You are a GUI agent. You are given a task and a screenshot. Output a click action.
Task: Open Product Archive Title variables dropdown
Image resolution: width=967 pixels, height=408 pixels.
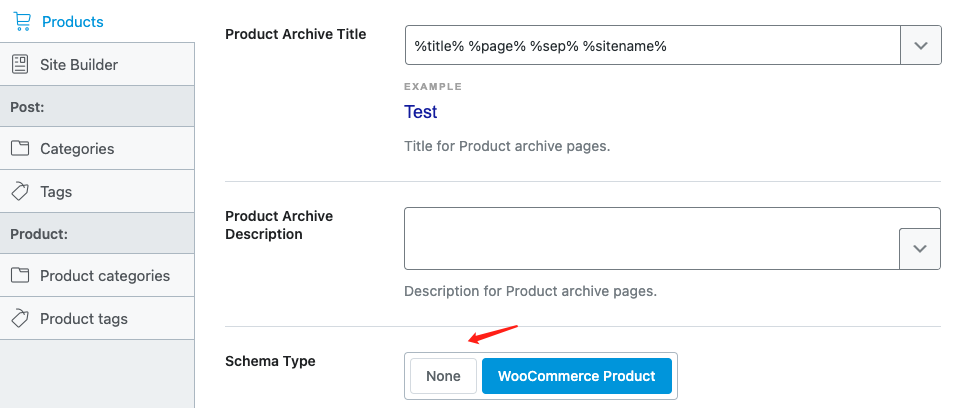pyautogui.click(x=921, y=45)
